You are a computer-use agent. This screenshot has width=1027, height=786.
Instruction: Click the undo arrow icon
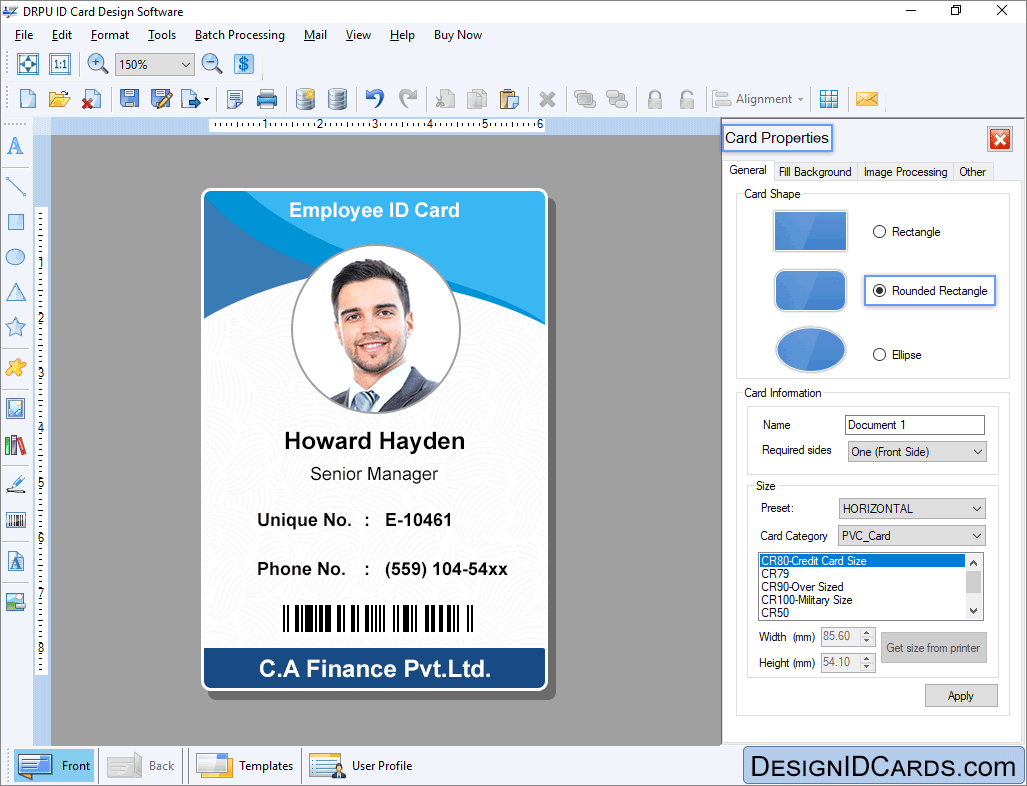(x=375, y=98)
